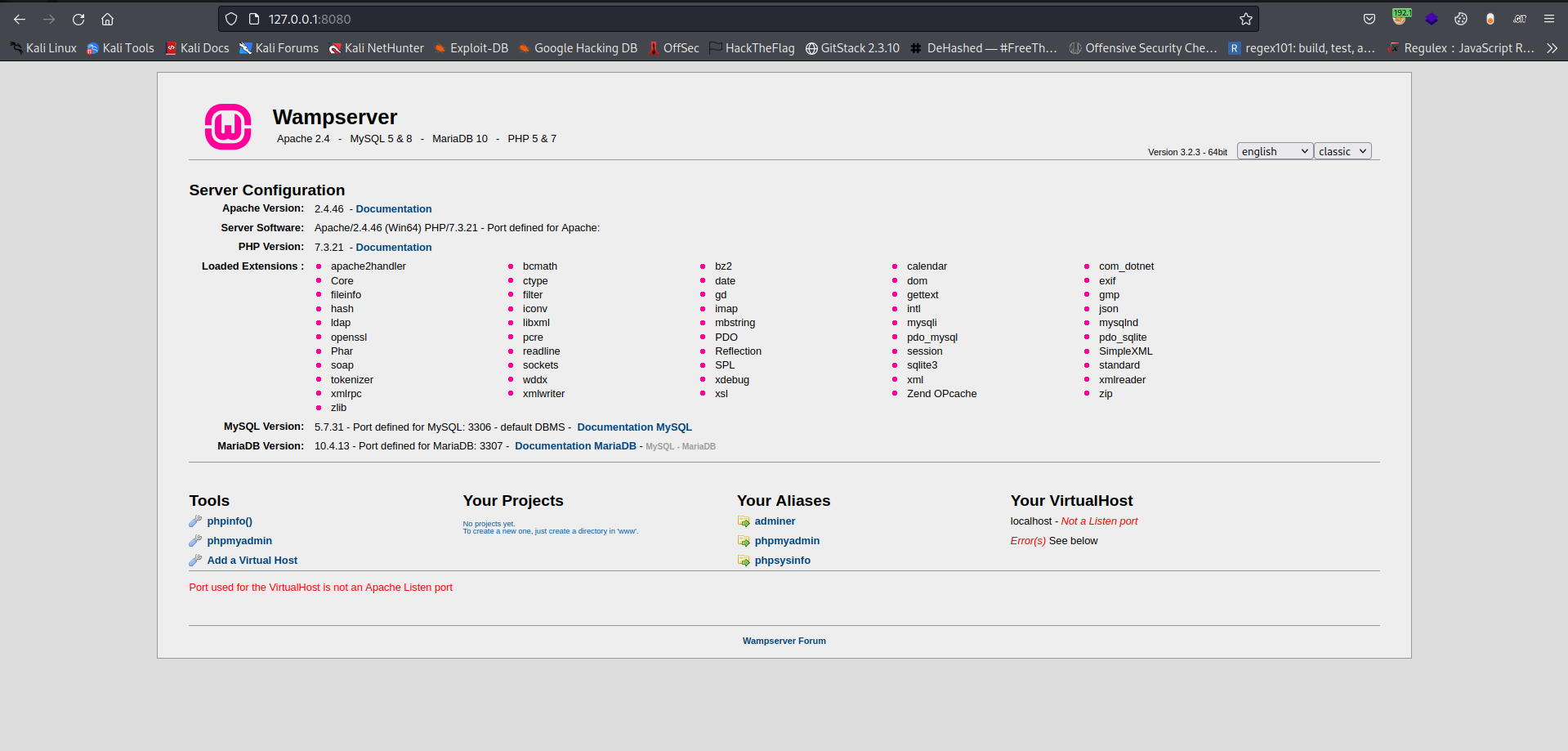Click the pink Wampserver logo

[x=228, y=127]
